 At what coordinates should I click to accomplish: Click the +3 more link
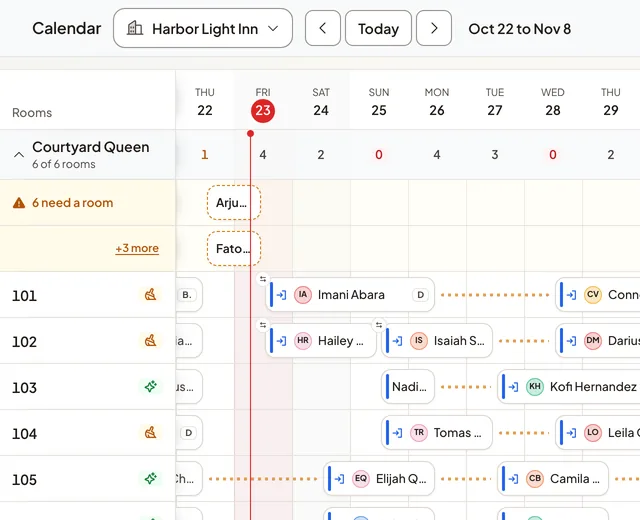[x=137, y=248]
